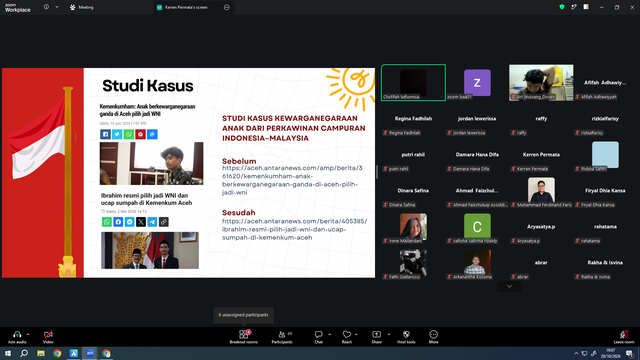Click the Twitter share icon under first article
The image size is (640, 360).
(117, 134)
